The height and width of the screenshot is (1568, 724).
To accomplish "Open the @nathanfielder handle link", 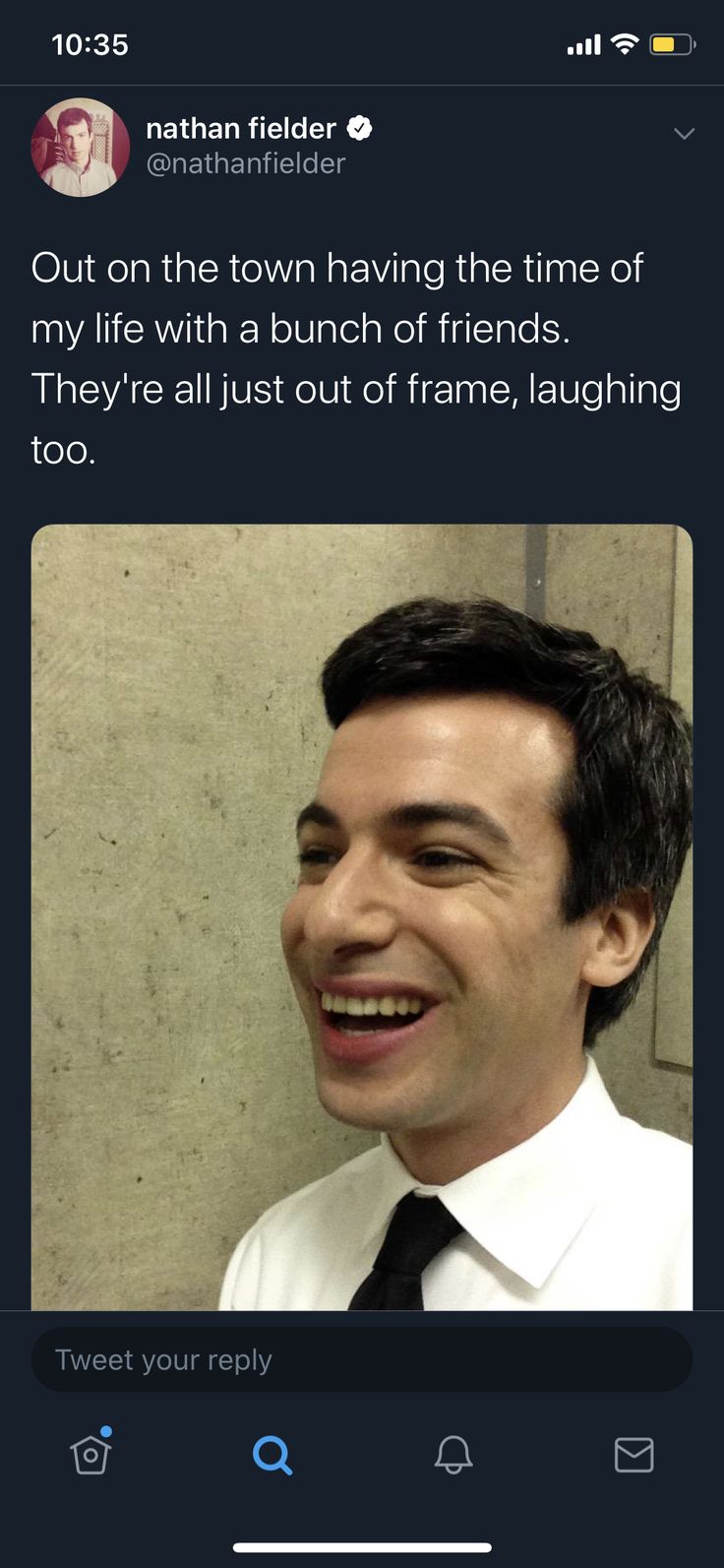I will 246,163.
